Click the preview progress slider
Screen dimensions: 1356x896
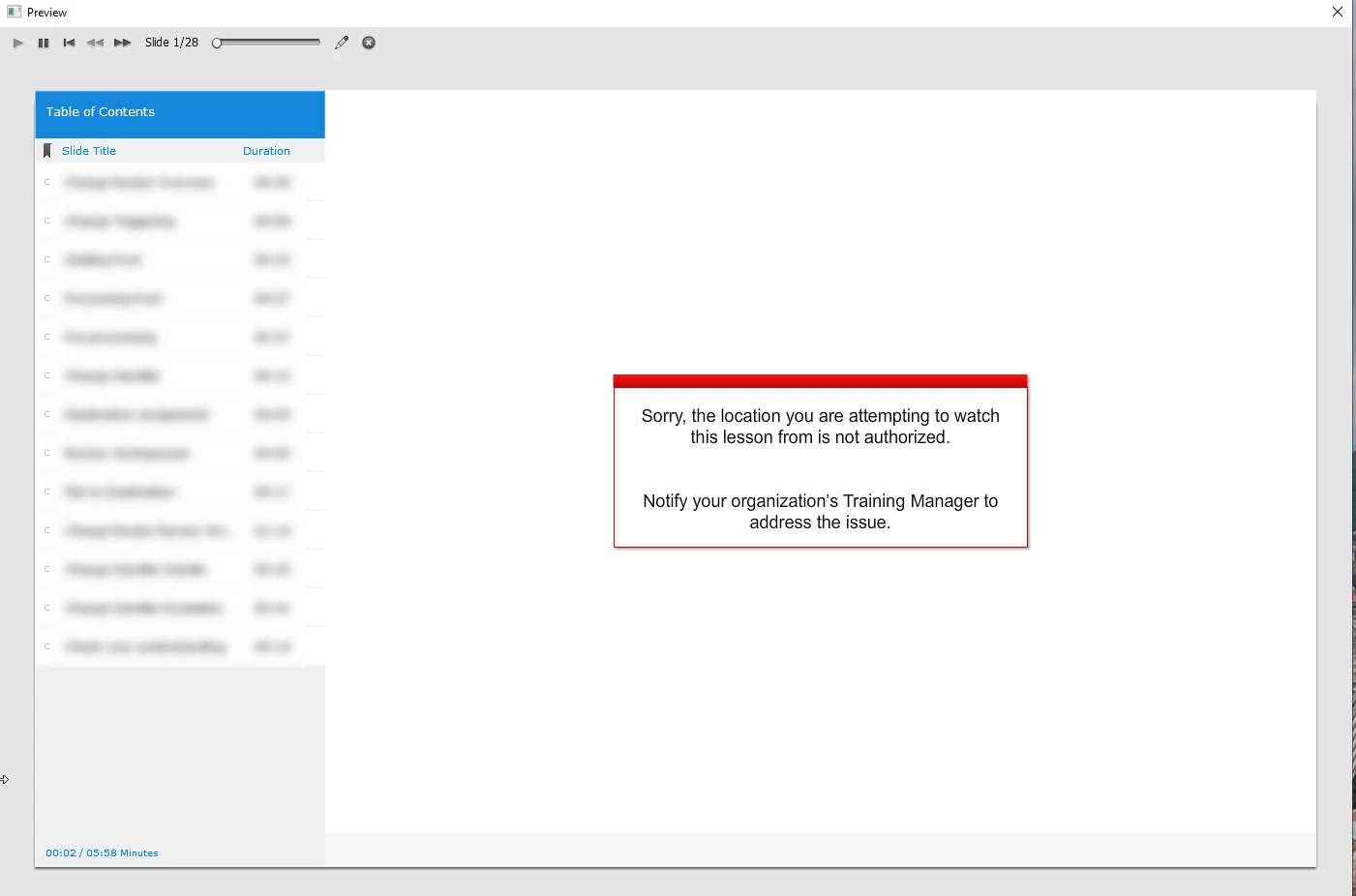click(x=267, y=43)
